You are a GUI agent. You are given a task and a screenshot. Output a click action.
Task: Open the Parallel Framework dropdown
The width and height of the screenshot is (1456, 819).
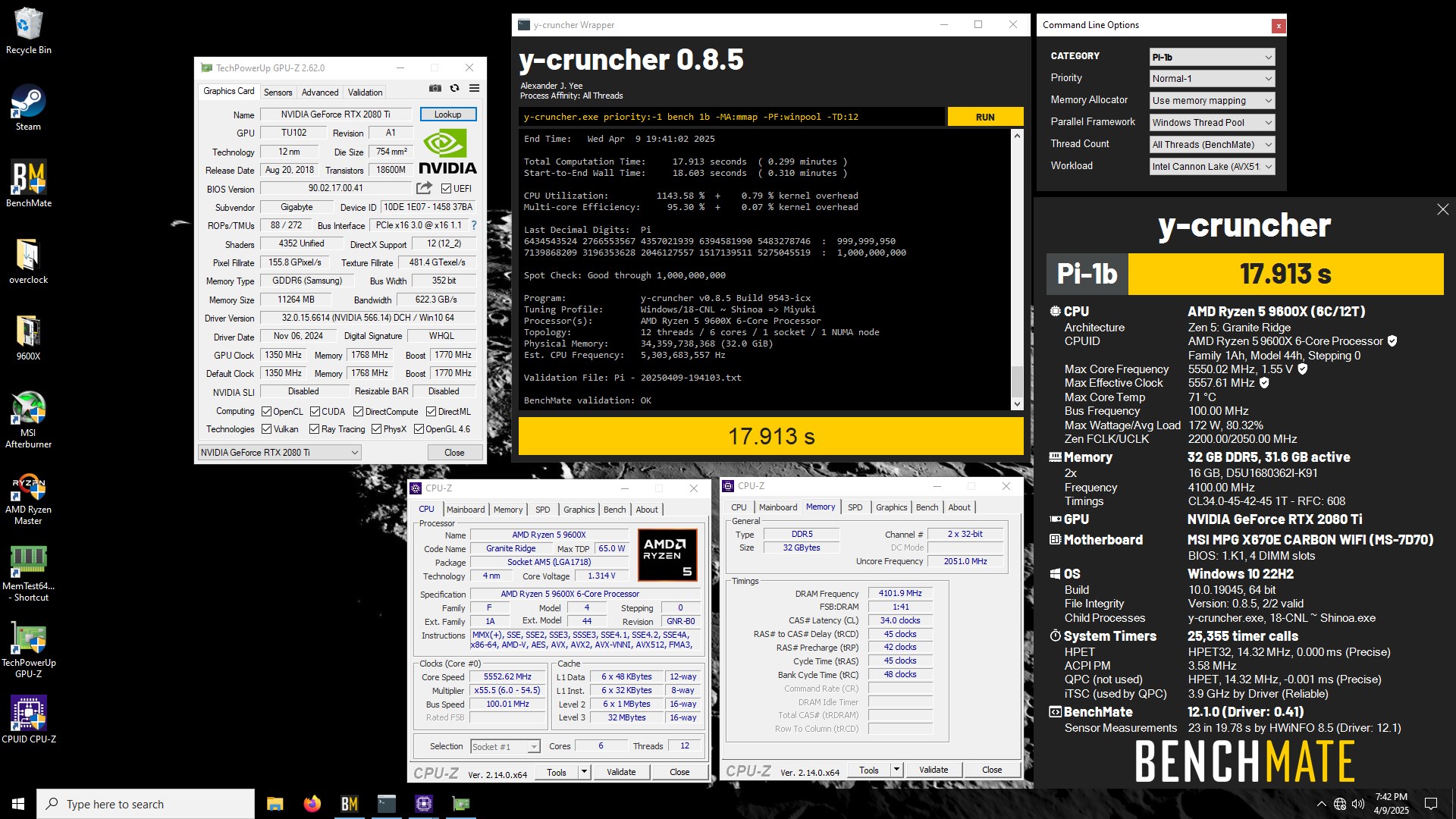pyautogui.click(x=1212, y=123)
